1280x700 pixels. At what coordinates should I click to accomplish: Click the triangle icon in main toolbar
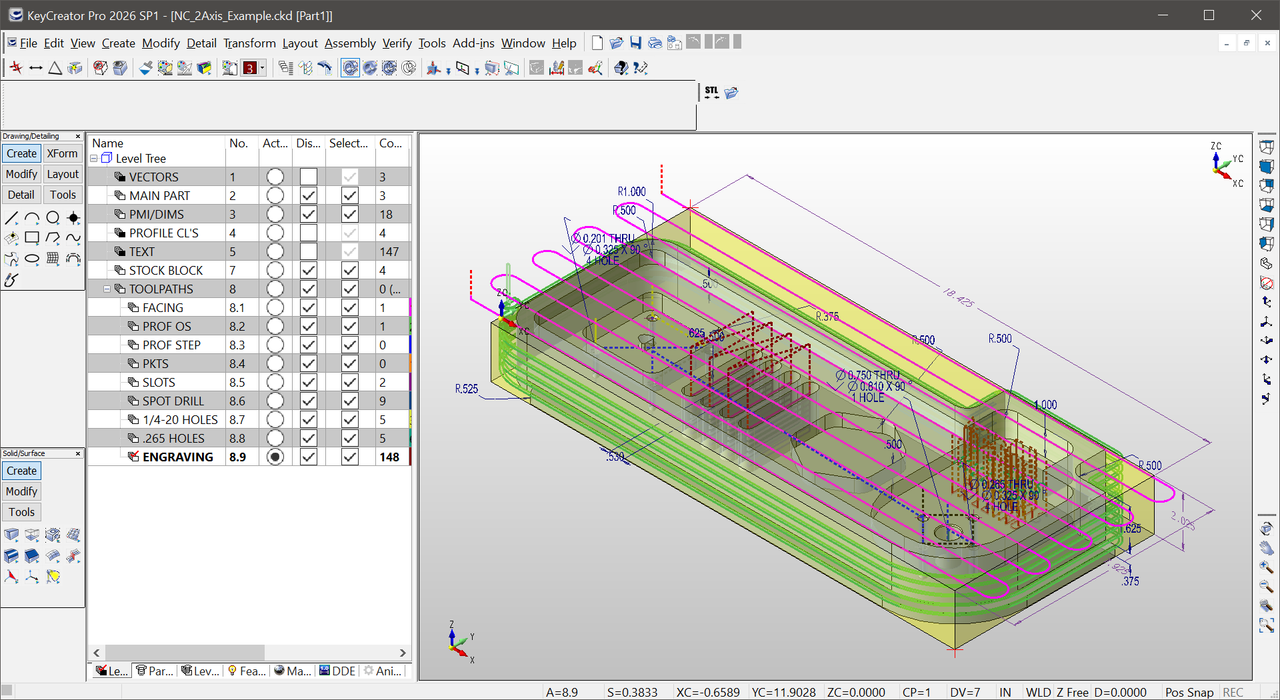[x=55, y=68]
